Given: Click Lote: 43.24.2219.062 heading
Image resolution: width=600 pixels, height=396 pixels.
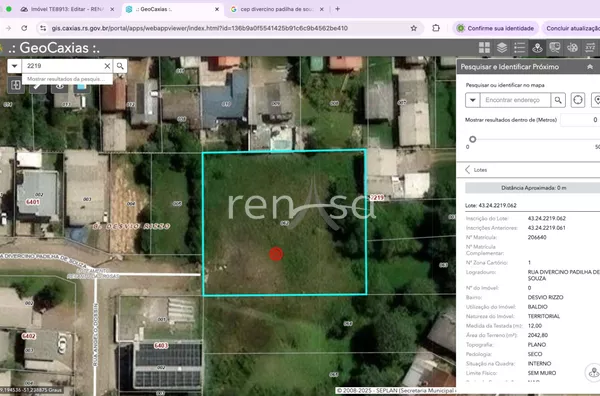Looking at the screenshot, I should click(x=491, y=205).
